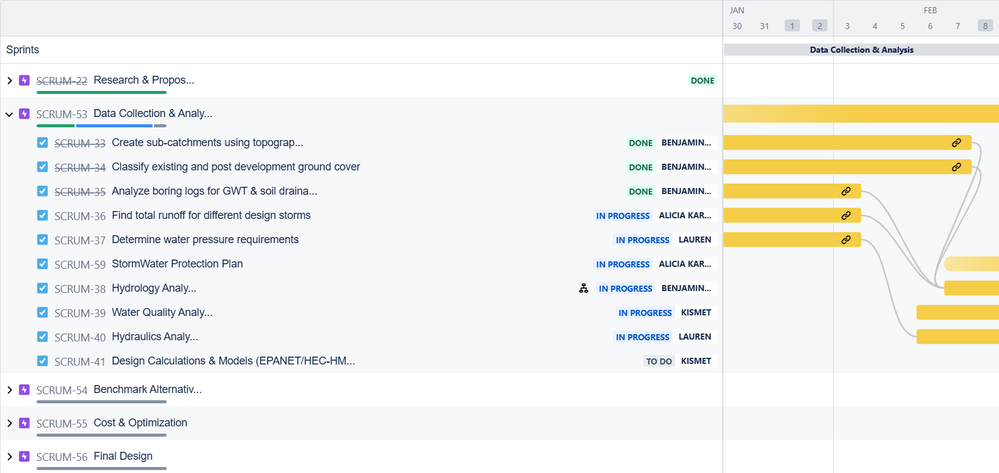Click the epic icon next to SCRUM-56 Final Design
The height and width of the screenshot is (473, 999).
click(x=24, y=456)
